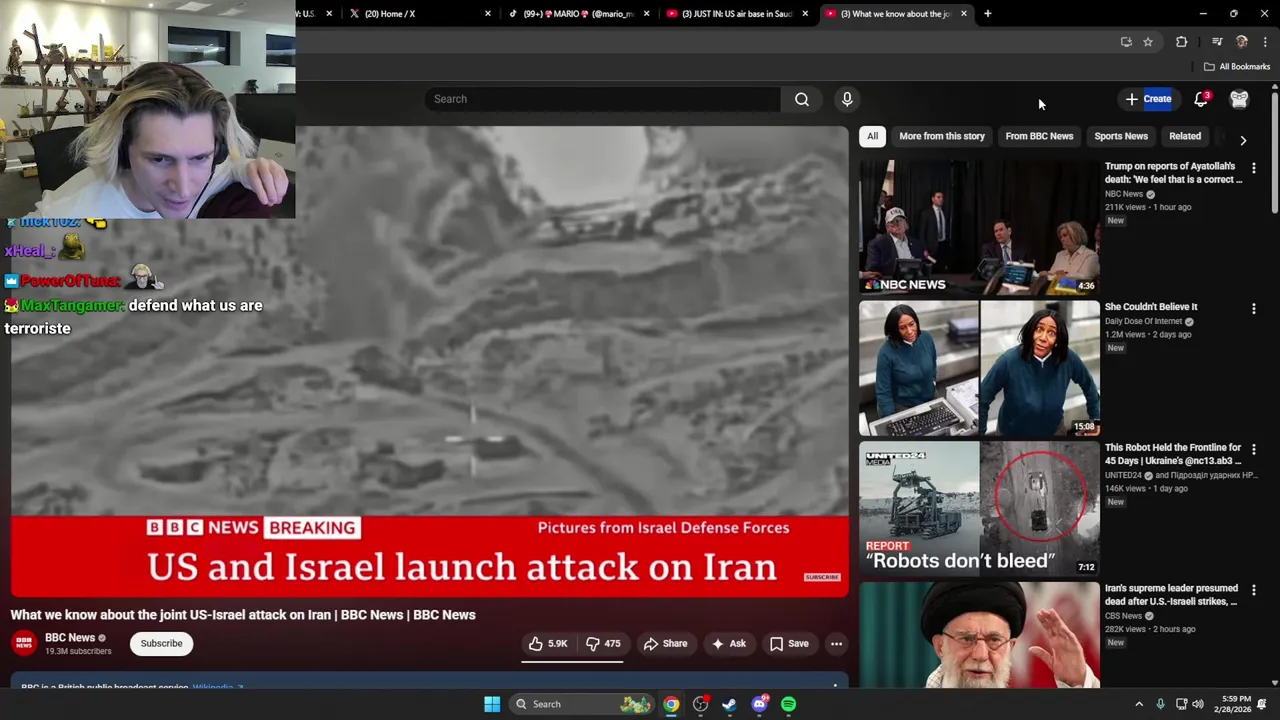
Task: Focus the YouTube search field
Action: click(602, 99)
